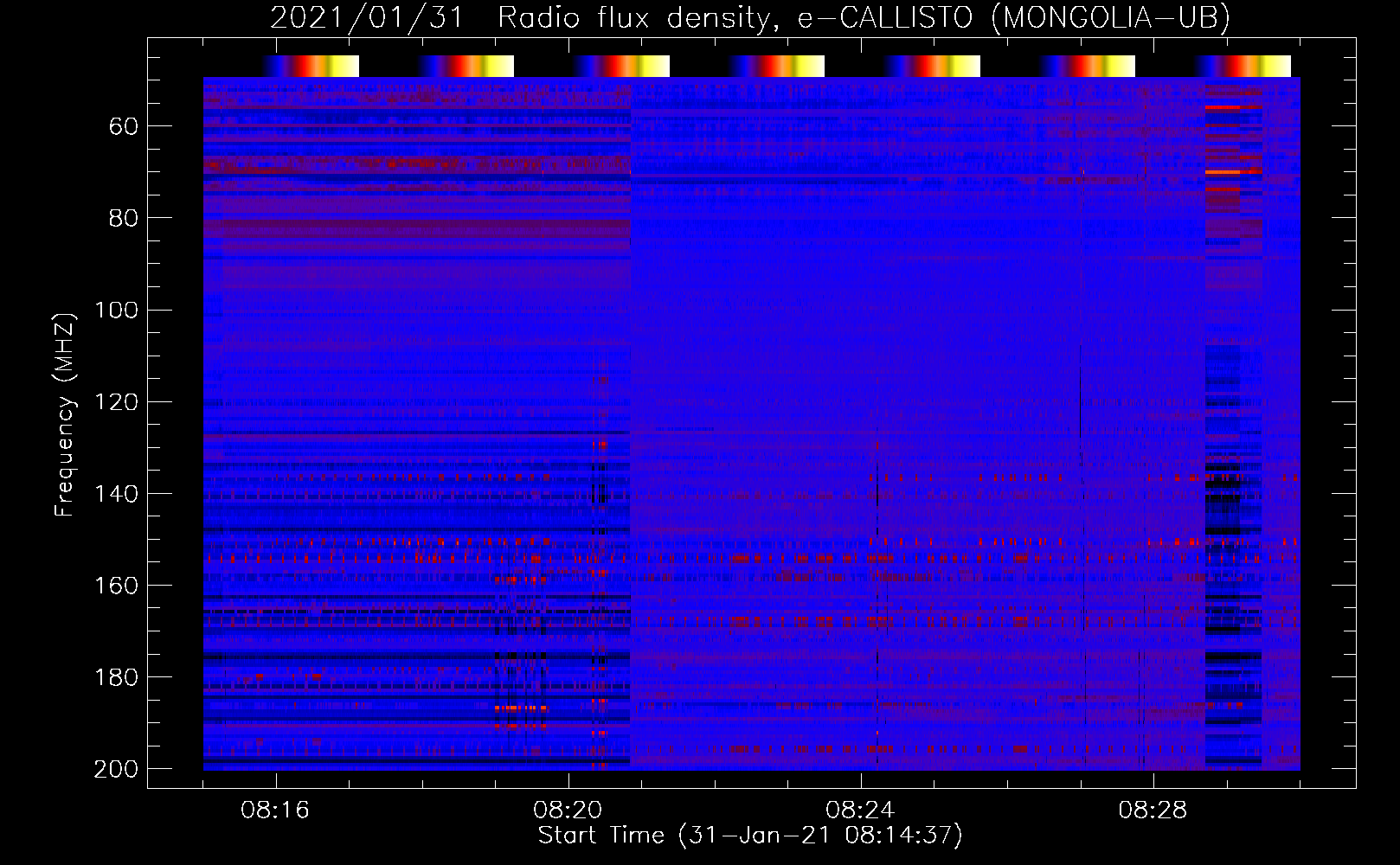The image size is (1400, 865).
Task: Click the Frequency (MHZ) axis label
Action: [65, 414]
